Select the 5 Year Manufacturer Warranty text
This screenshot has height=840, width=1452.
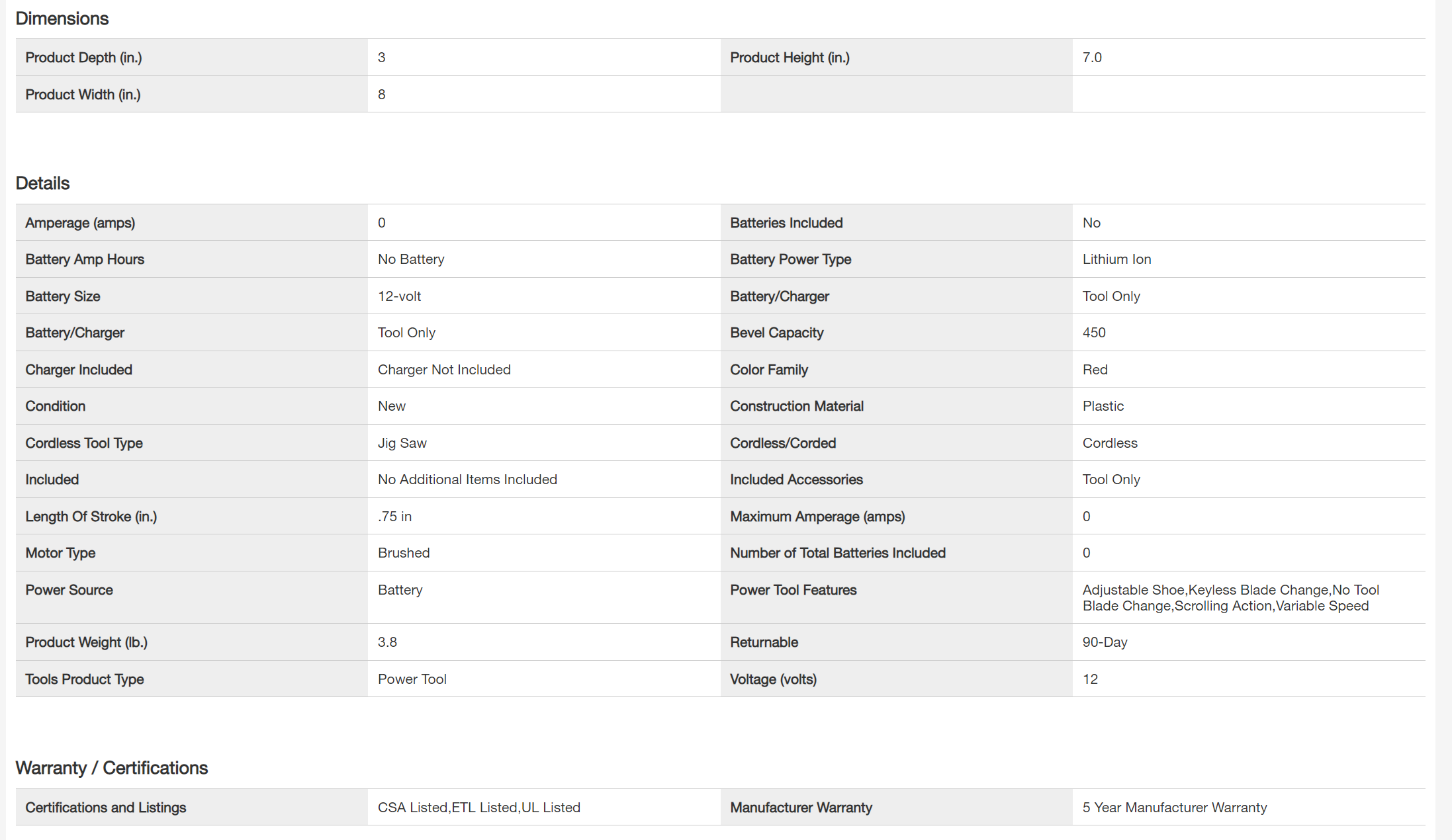tap(1175, 808)
